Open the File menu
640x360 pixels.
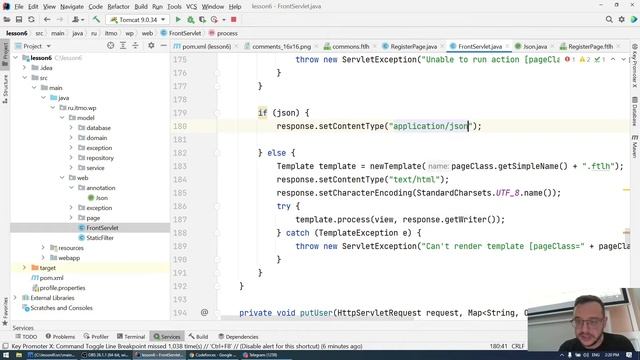point(19,7)
